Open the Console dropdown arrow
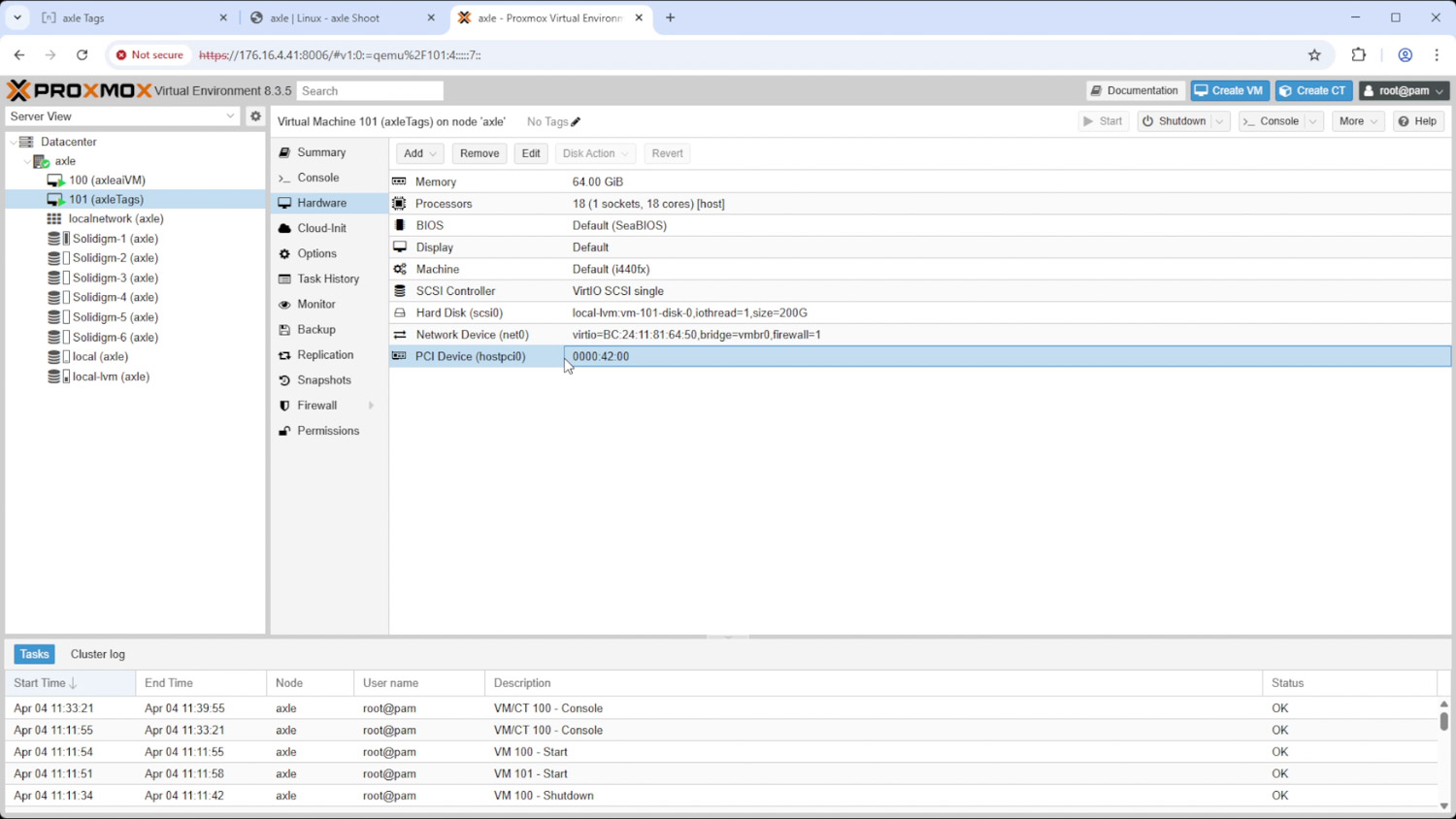This screenshot has height=819, width=1456. 1313,121
